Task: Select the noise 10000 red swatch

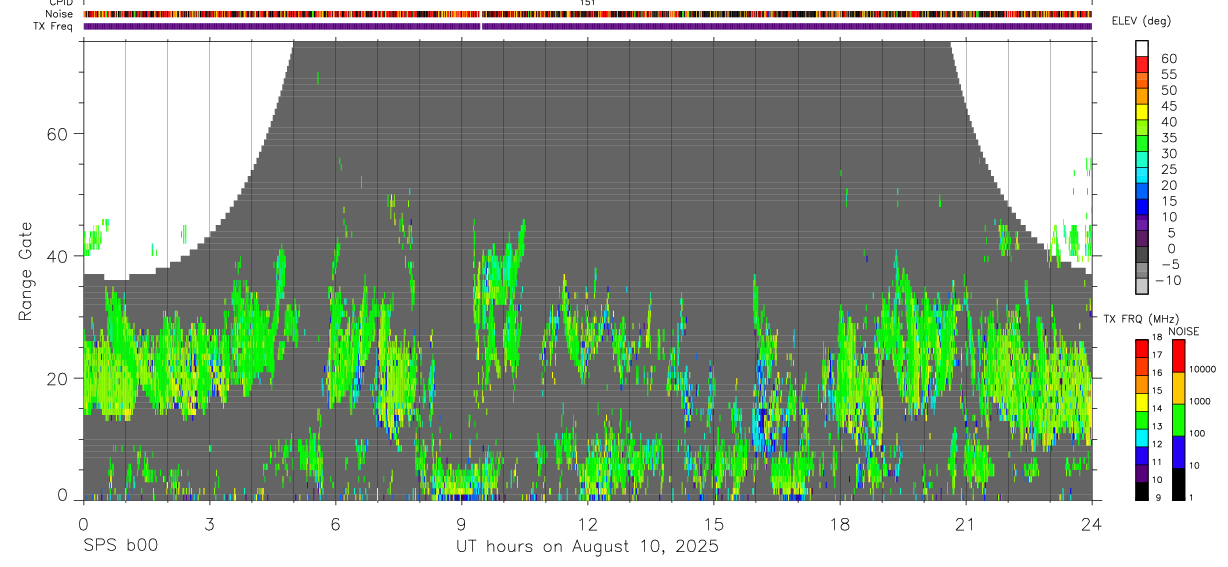Action: point(1179,356)
